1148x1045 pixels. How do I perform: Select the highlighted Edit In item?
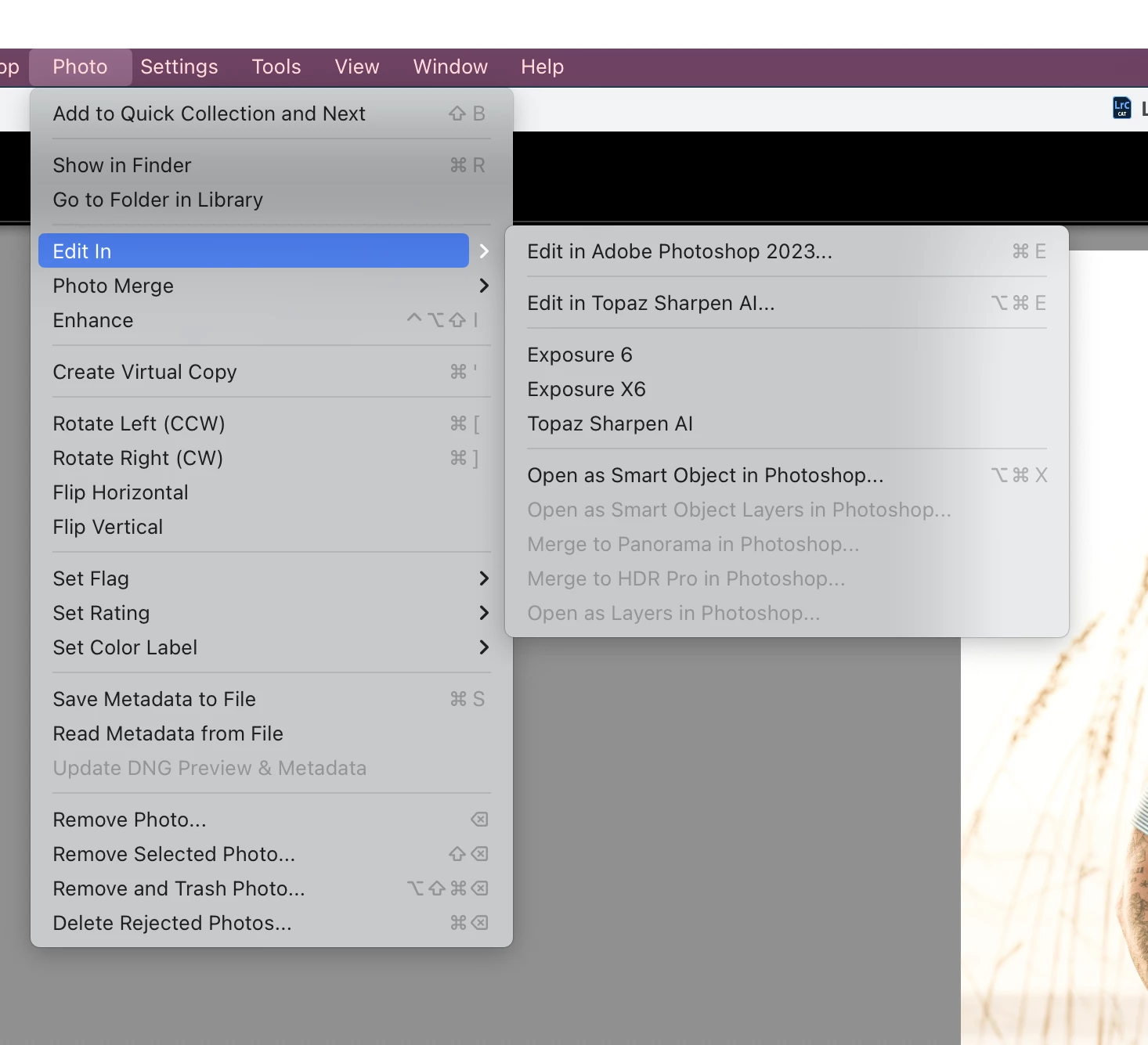pyautogui.click(x=254, y=251)
